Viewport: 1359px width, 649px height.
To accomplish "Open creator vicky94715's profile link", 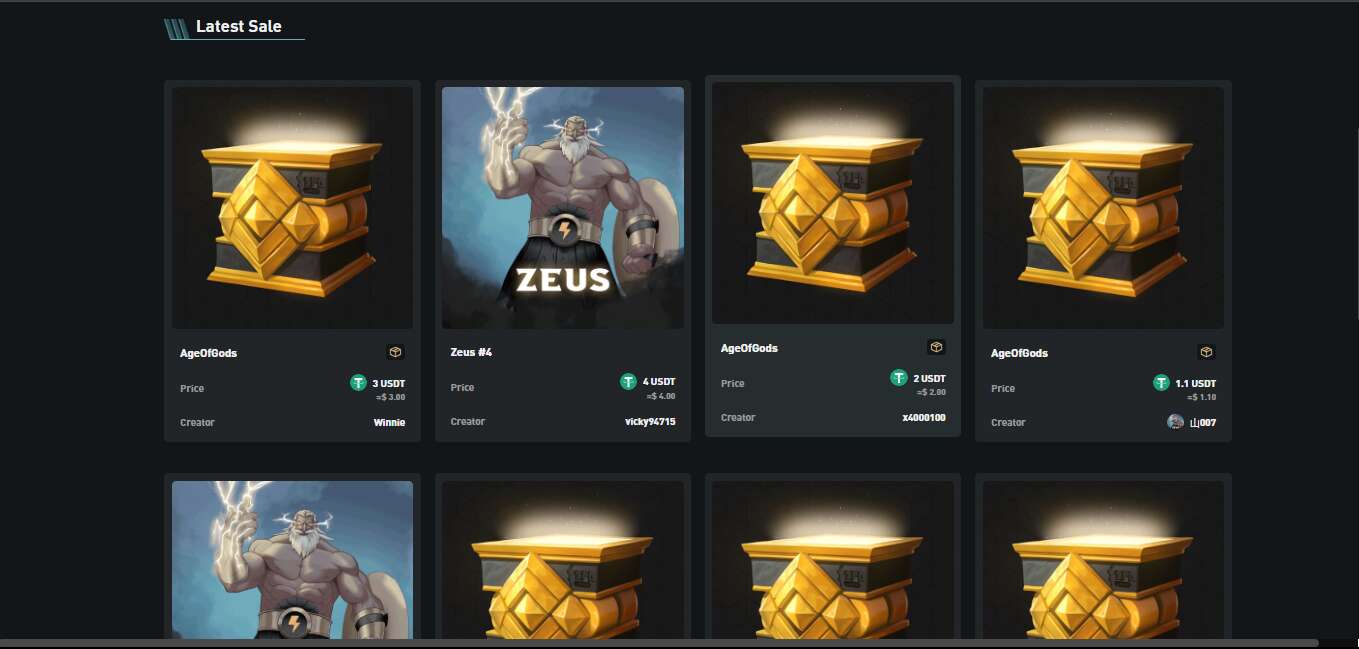I will [x=650, y=421].
